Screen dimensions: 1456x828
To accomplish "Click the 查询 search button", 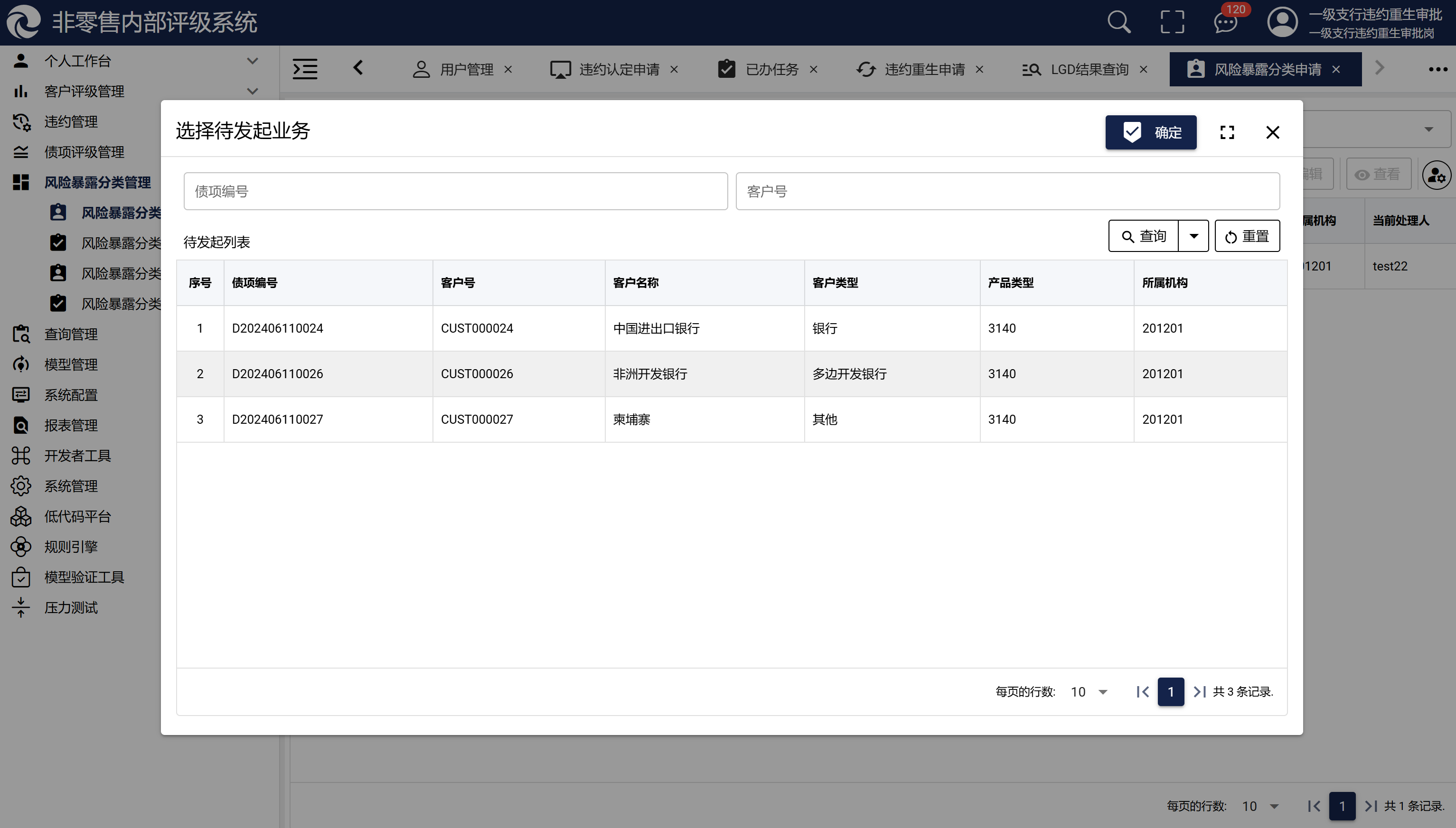I will pos(1143,236).
